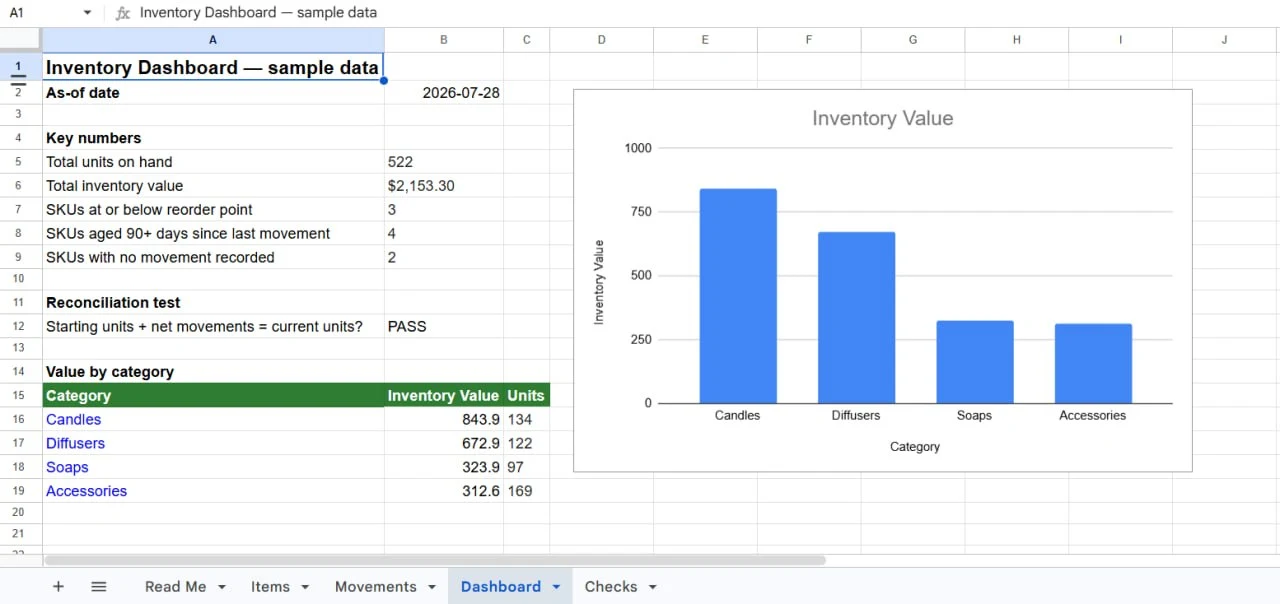Open the Movements tab dropdown arrow

(432, 587)
